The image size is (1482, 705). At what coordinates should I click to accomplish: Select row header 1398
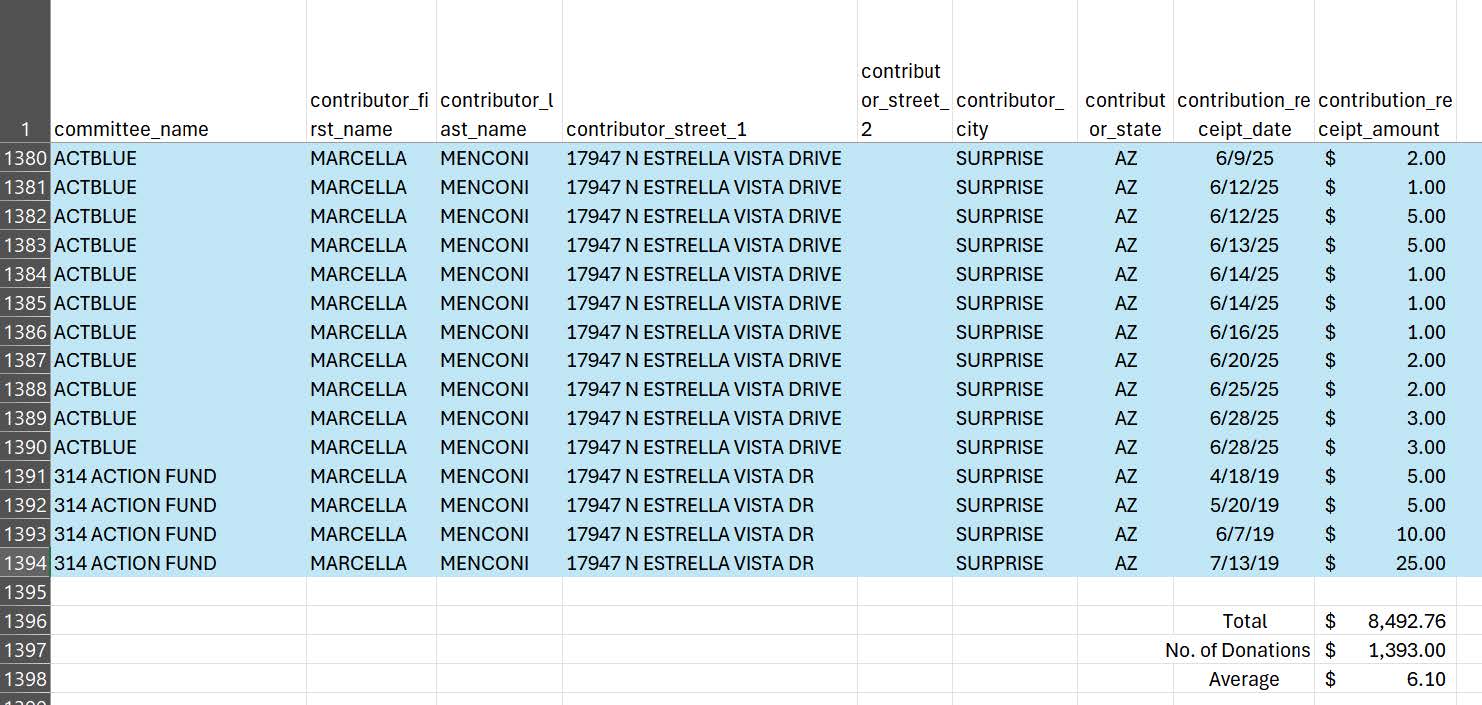click(x=24, y=679)
